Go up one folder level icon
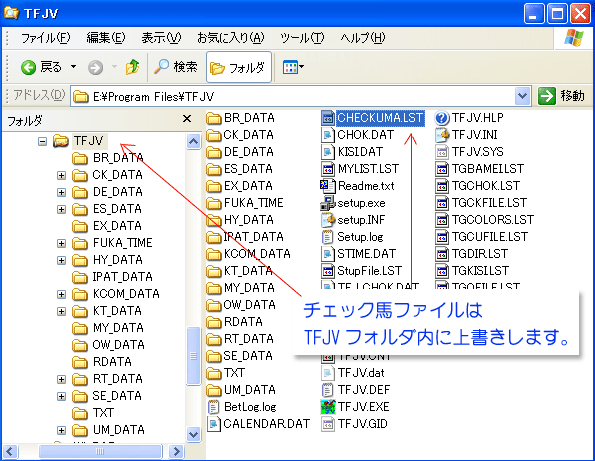This screenshot has height=461, width=595. [x=132, y=67]
